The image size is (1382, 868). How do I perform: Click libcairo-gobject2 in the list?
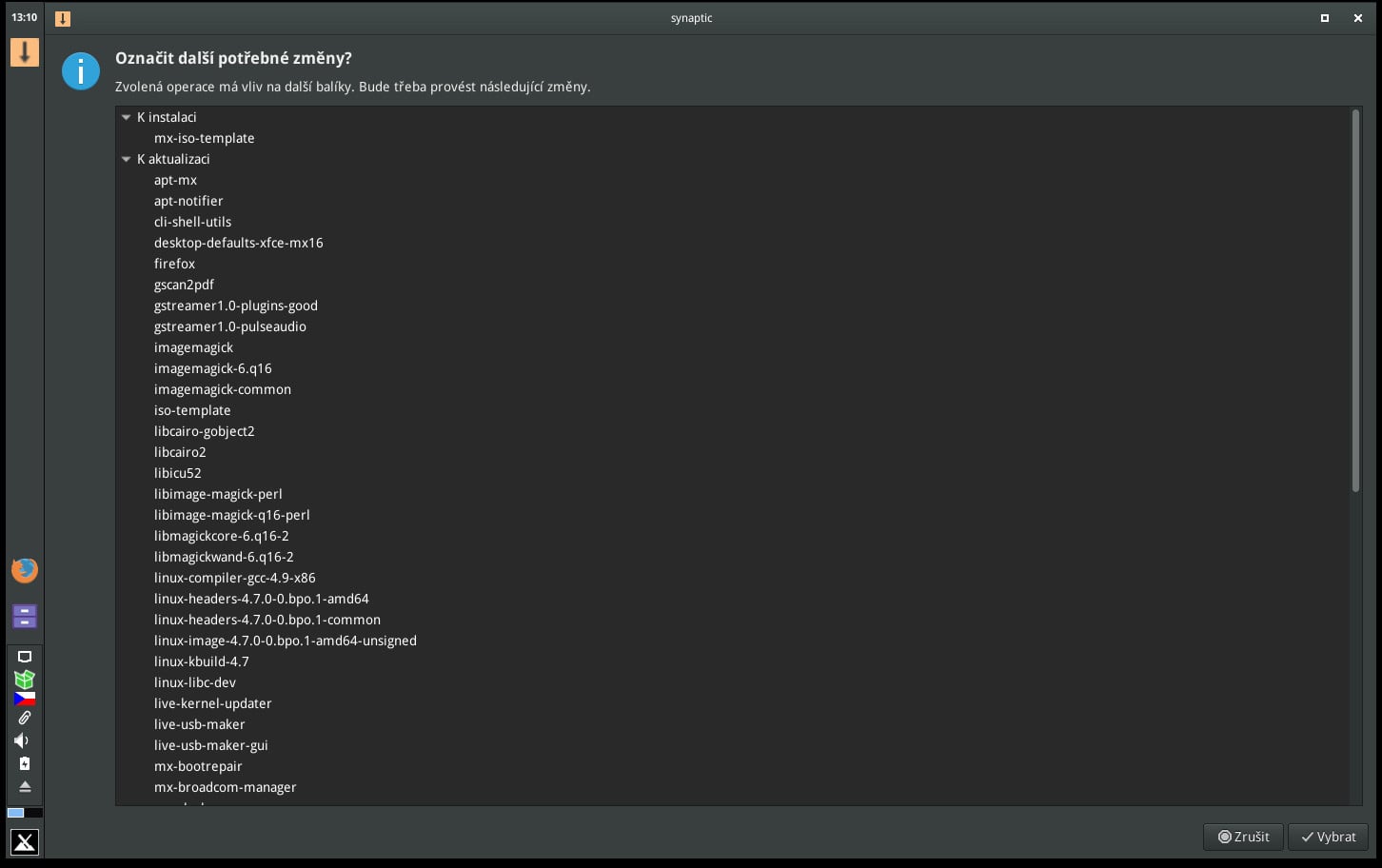pyautogui.click(x=732, y=431)
